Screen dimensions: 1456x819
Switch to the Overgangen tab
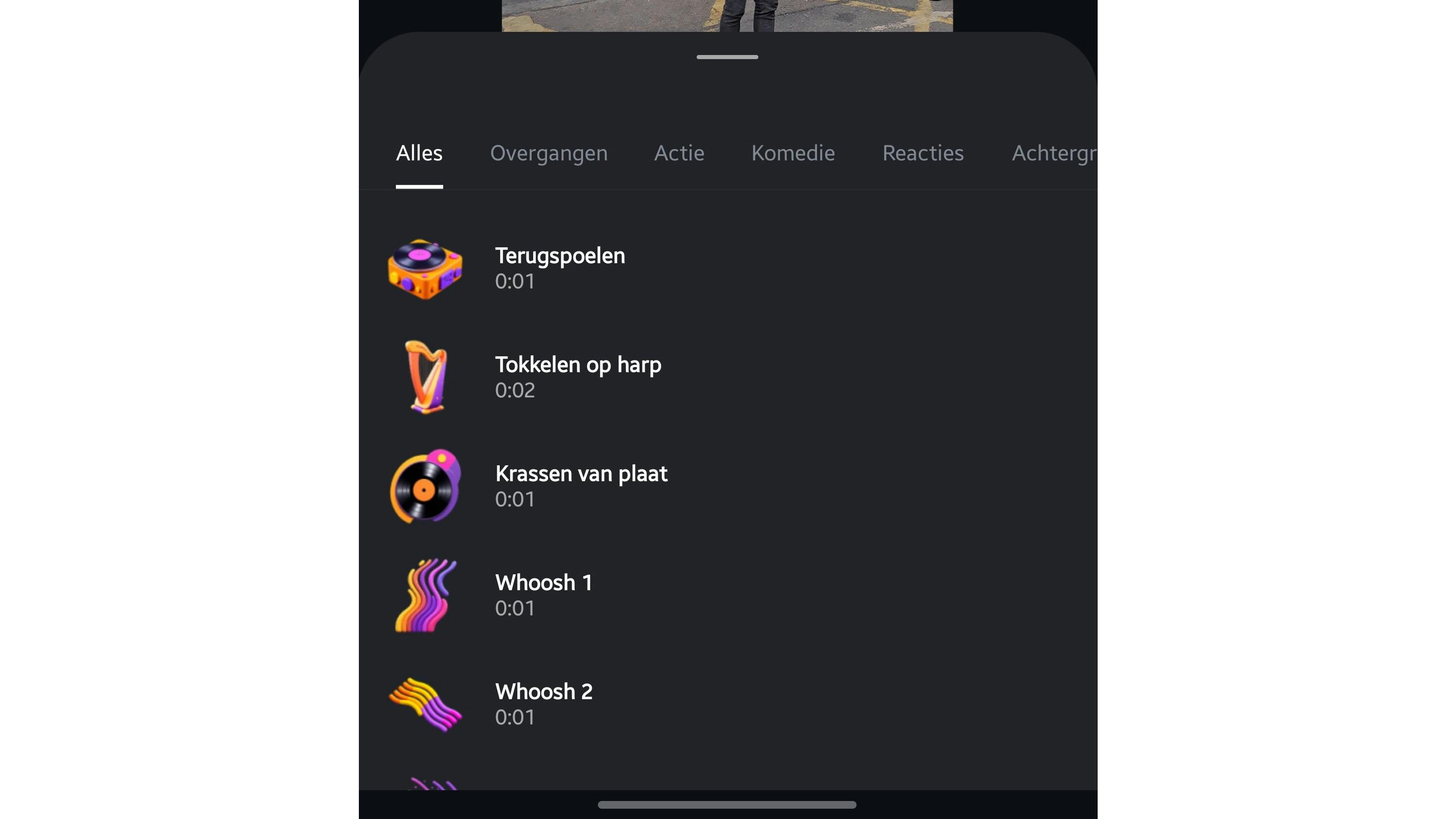pos(548,153)
